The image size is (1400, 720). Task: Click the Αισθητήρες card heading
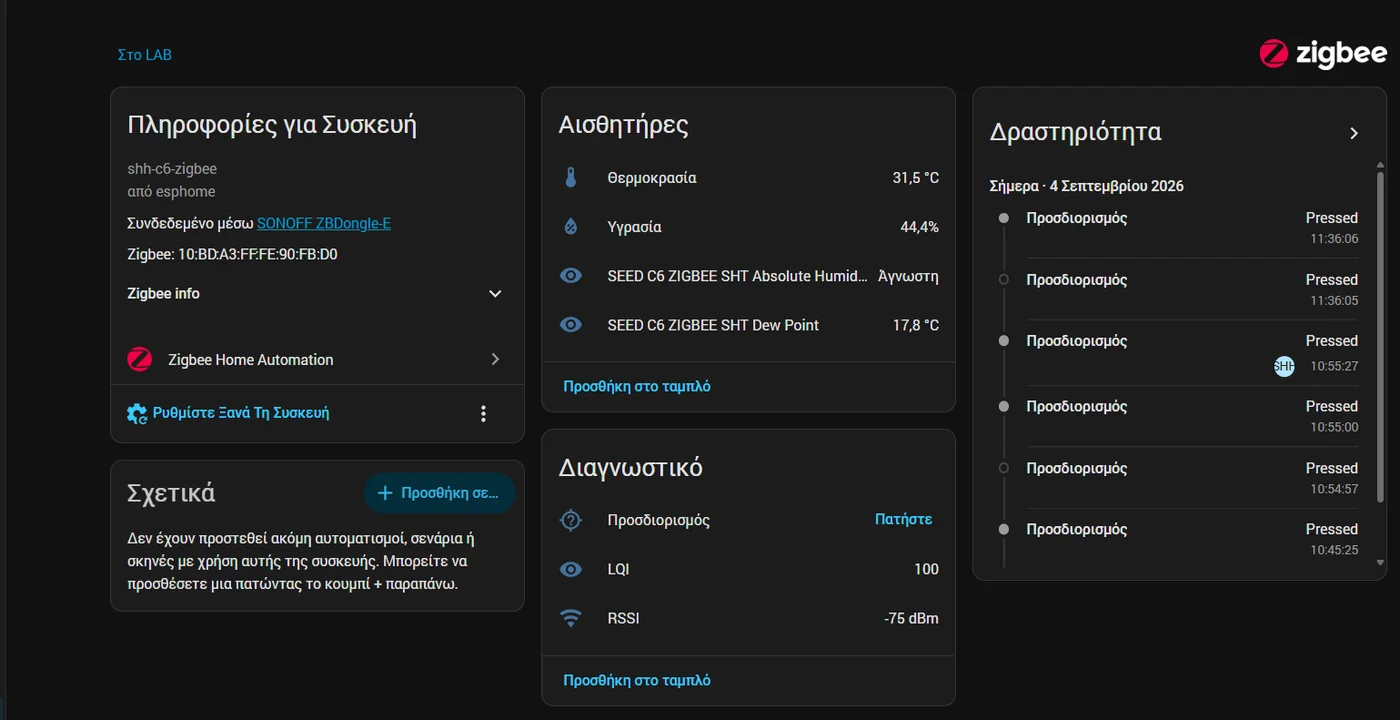(x=624, y=125)
